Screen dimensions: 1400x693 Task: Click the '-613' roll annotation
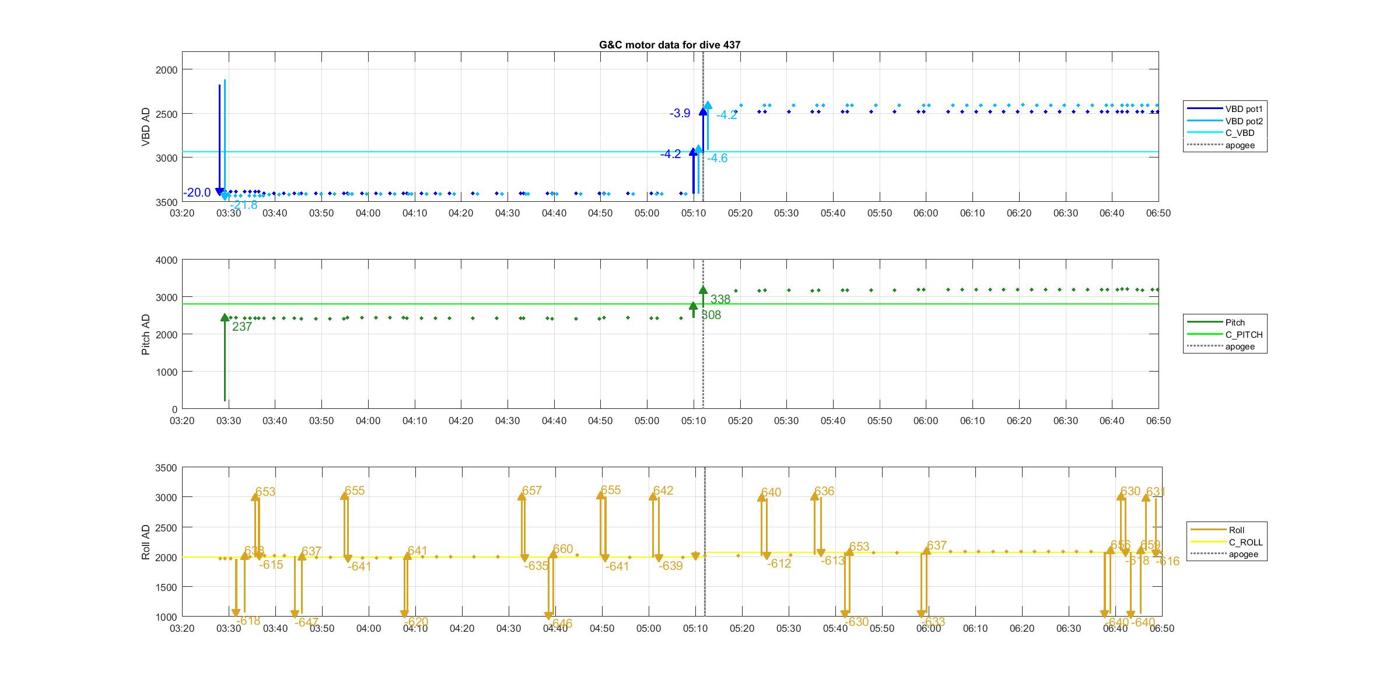(x=833, y=561)
